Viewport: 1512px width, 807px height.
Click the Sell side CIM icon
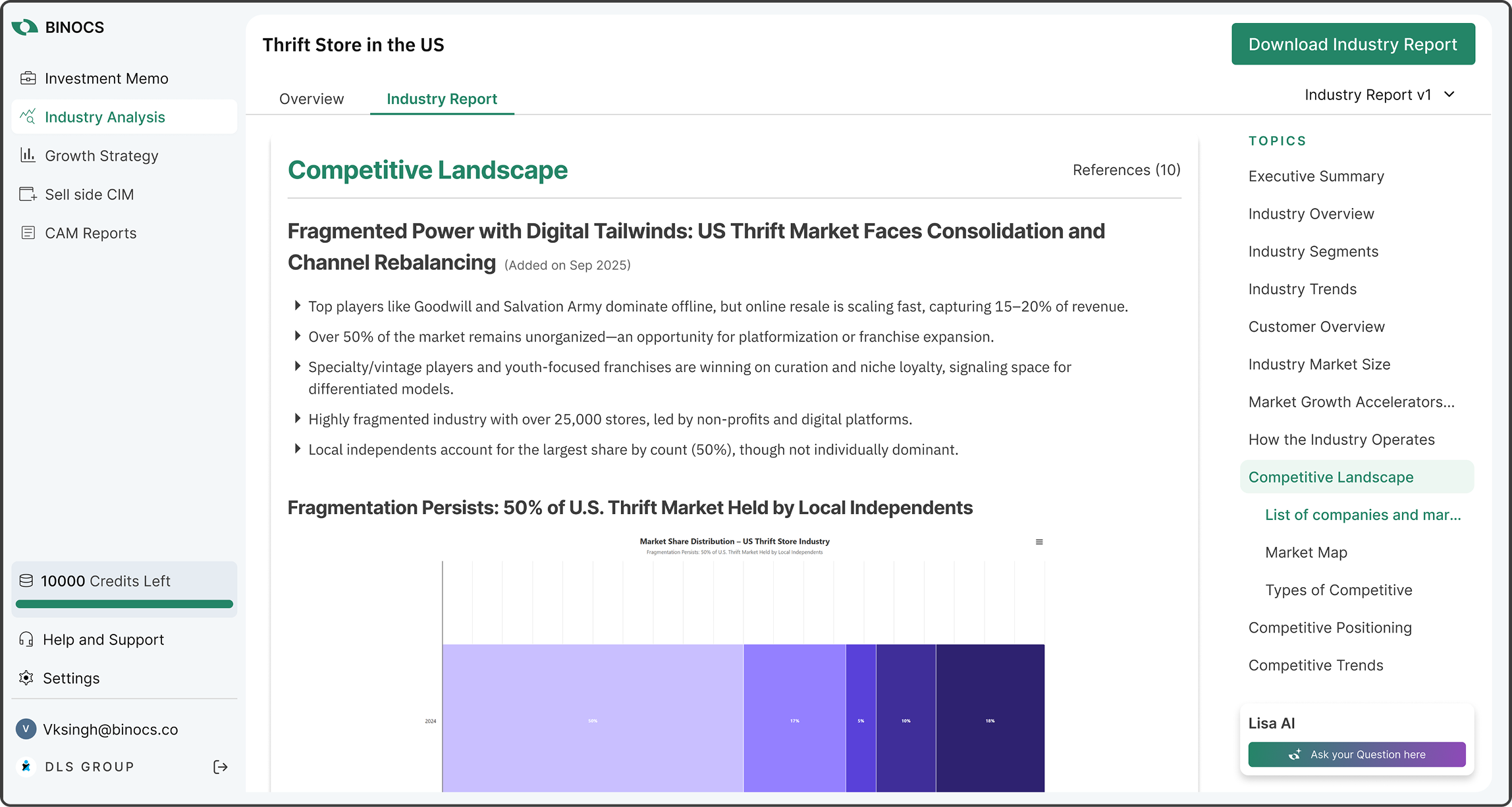[28, 194]
